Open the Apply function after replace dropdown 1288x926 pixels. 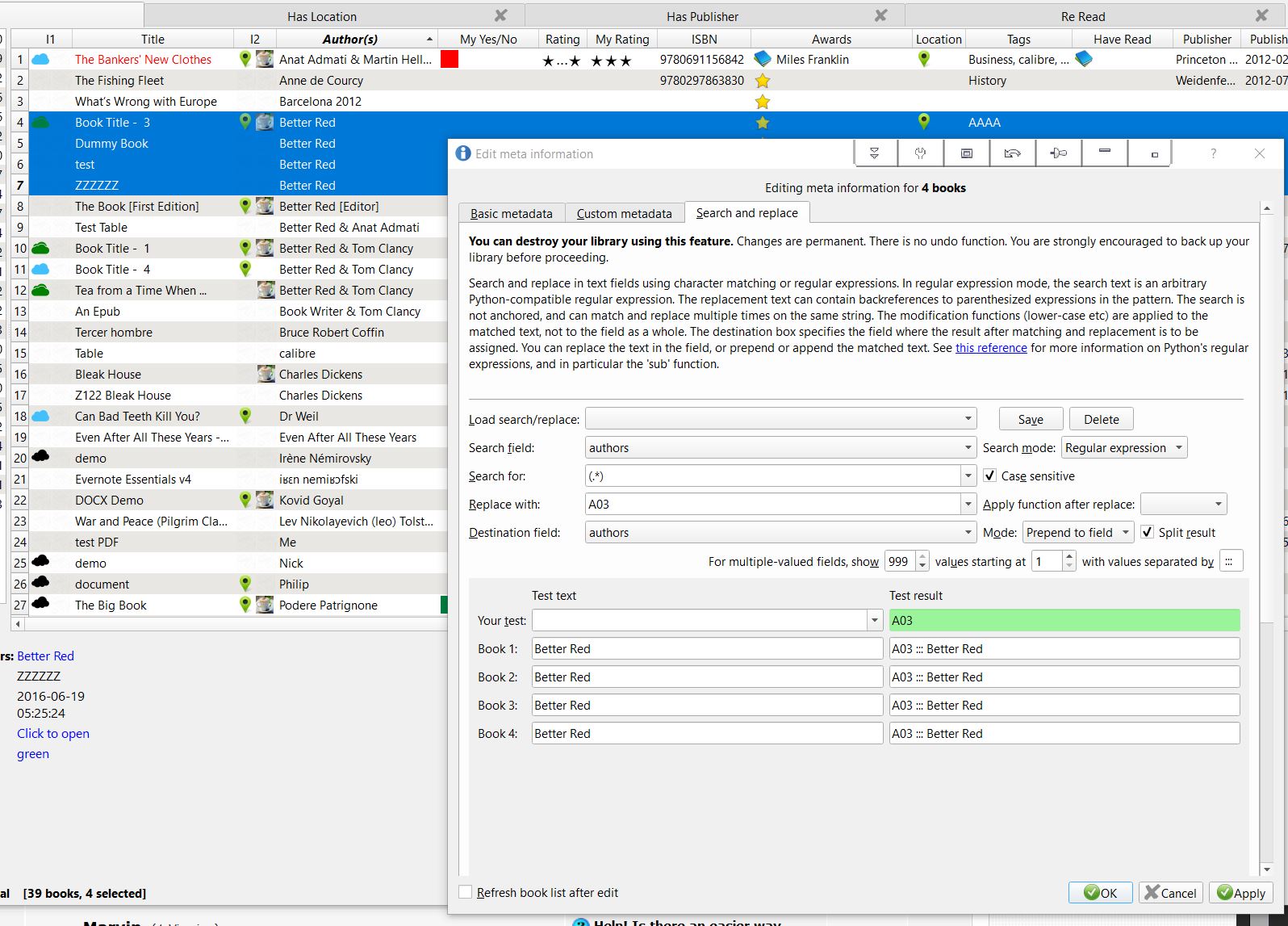pyautogui.click(x=1183, y=505)
